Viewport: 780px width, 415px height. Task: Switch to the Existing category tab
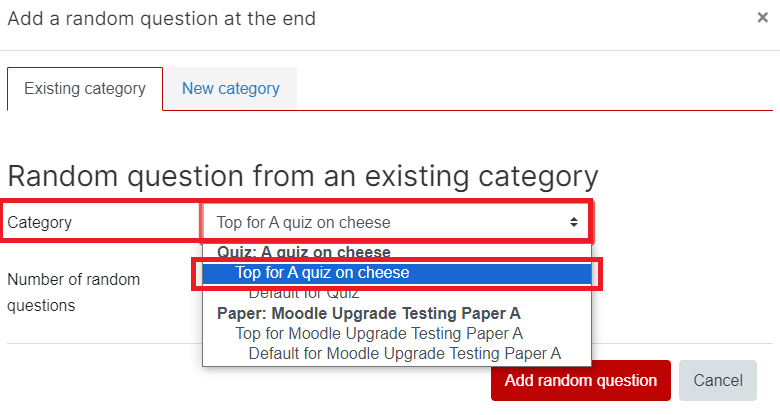pos(85,89)
